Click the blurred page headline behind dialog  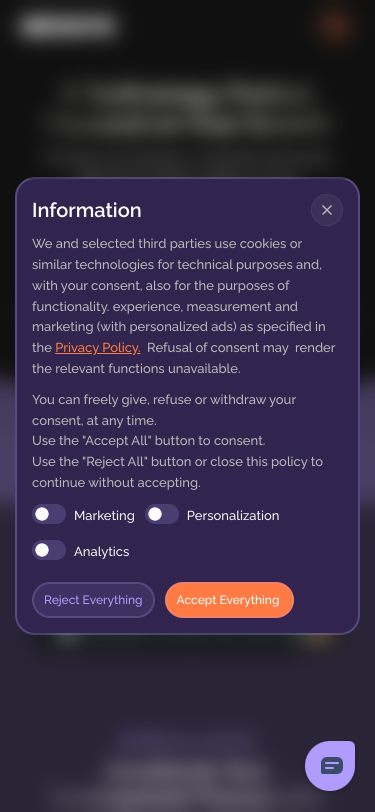click(188, 109)
